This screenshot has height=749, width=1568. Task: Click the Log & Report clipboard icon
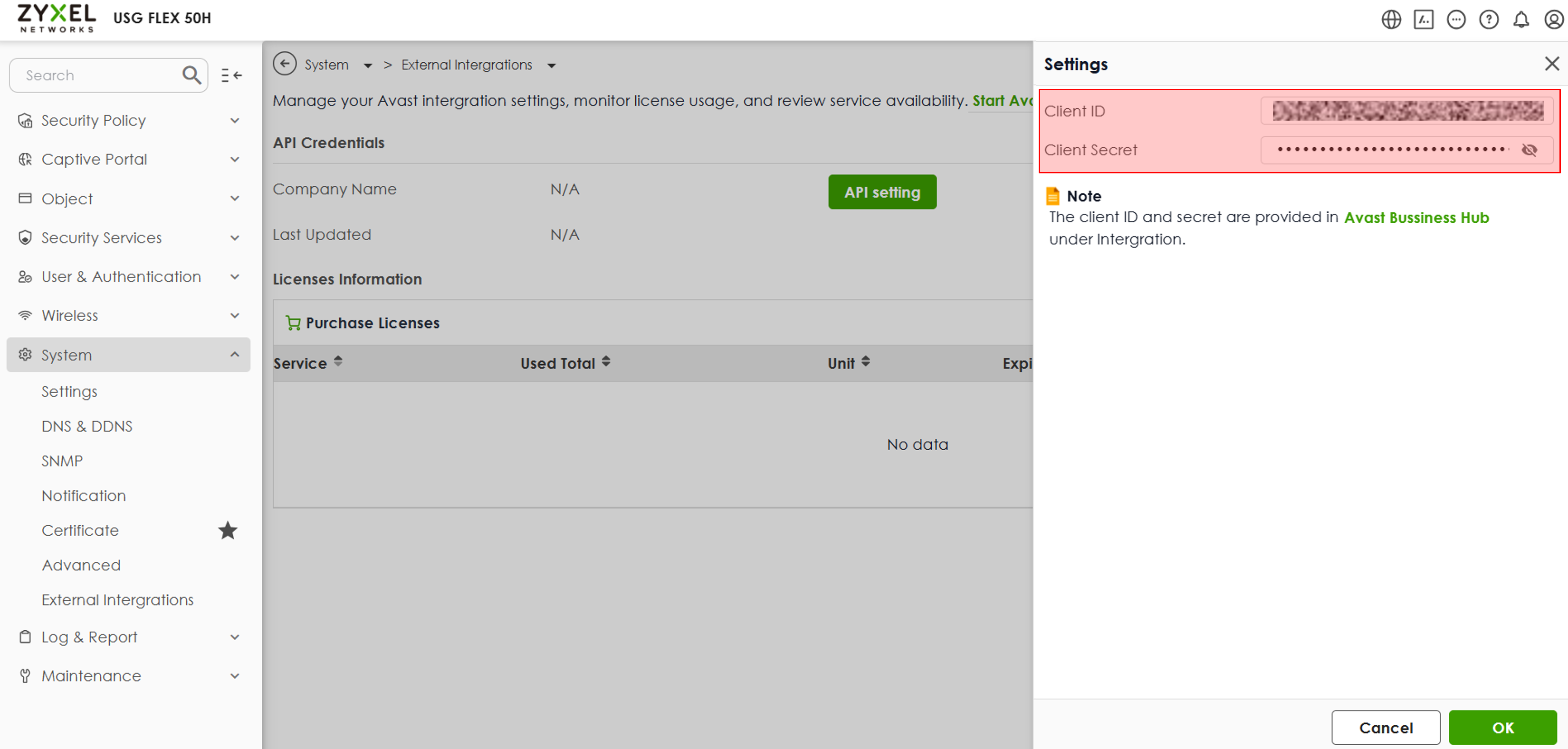tap(25, 637)
